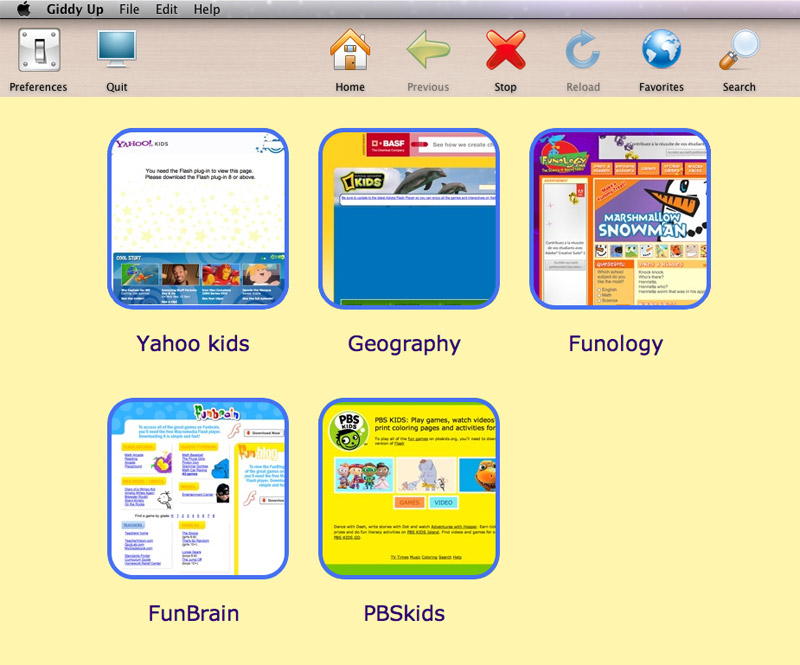800x665 pixels.
Task: Click the Funology caption link
Action: click(x=616, y=344)
